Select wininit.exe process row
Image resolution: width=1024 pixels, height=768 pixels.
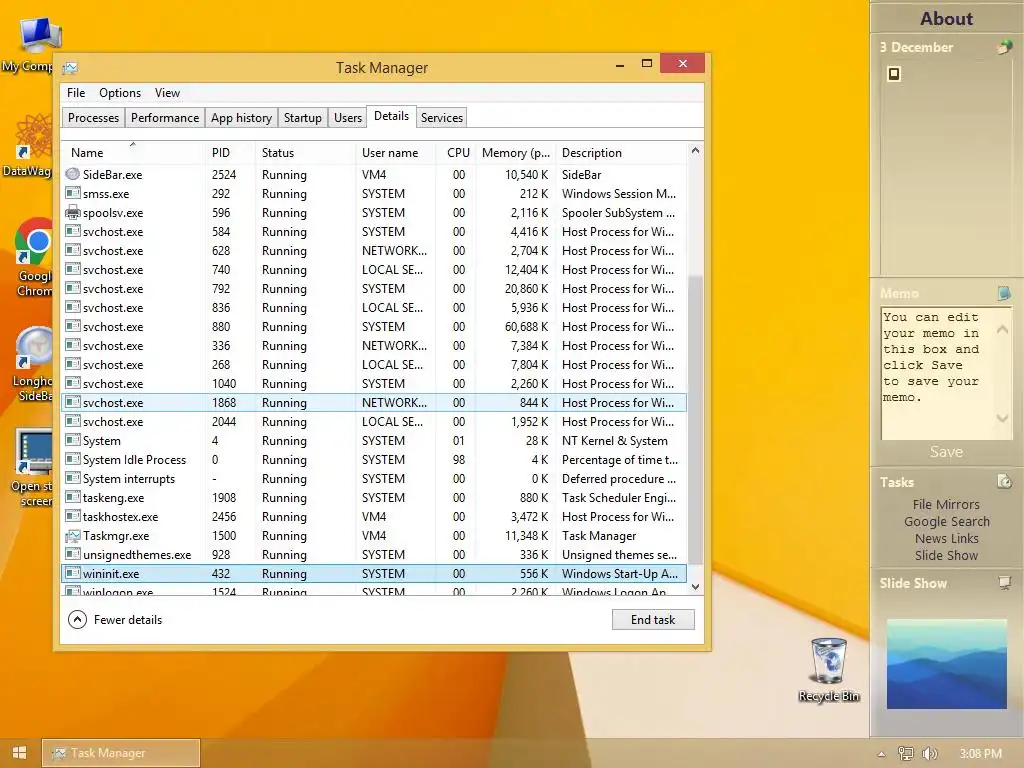click(x=374, y=573)
